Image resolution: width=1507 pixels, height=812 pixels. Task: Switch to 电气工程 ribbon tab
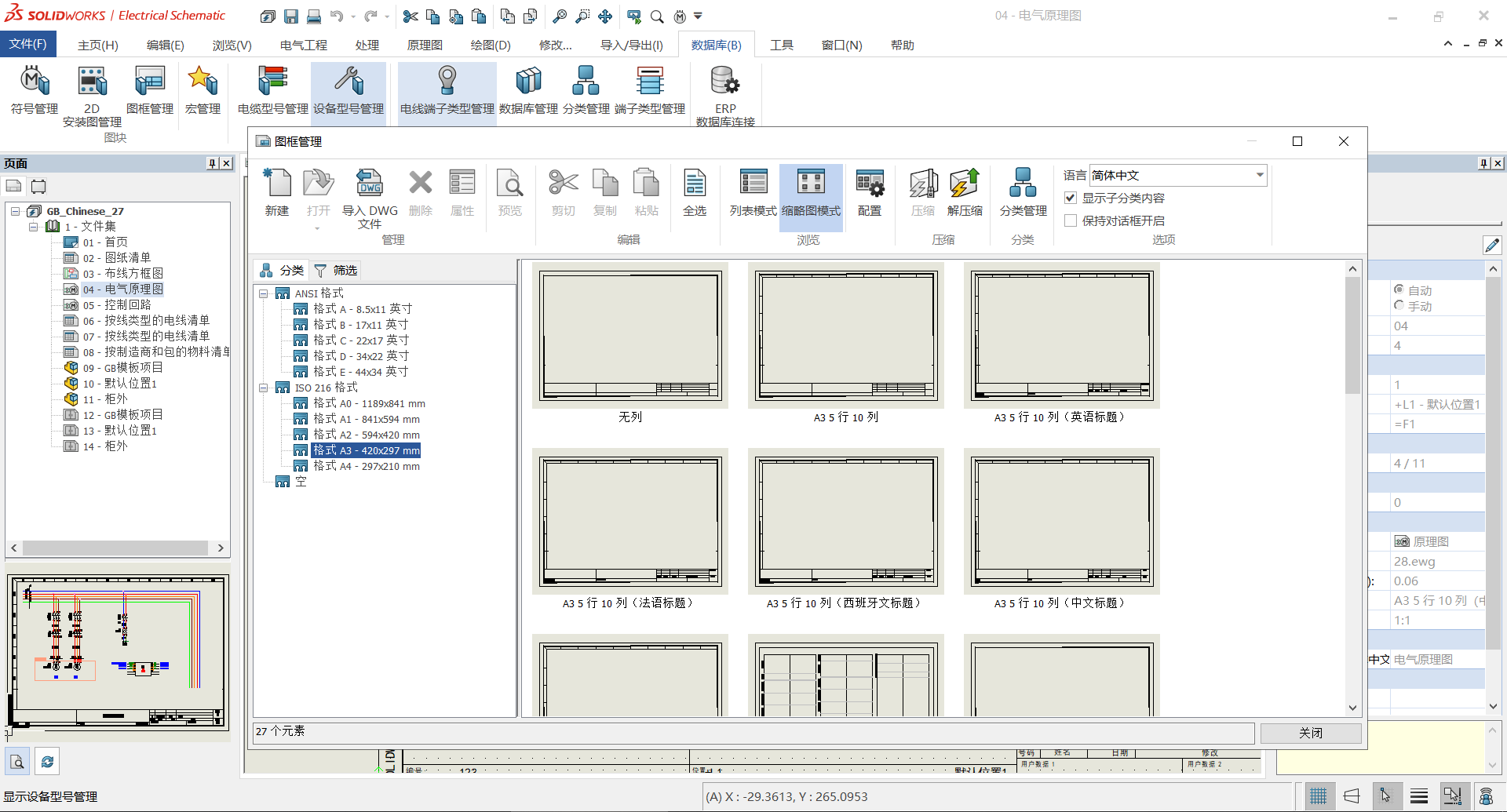pos(304,45)
